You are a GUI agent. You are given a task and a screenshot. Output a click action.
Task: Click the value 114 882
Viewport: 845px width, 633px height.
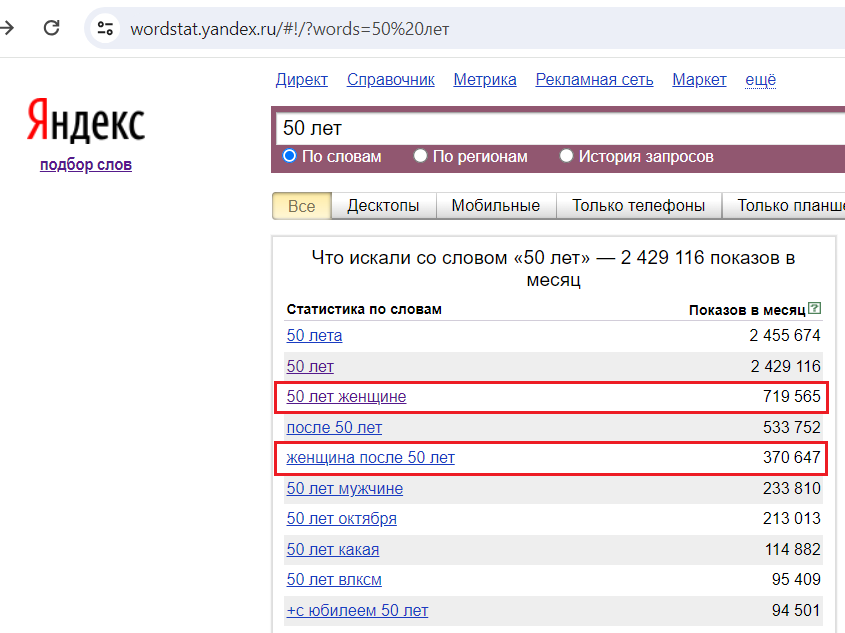792,549
